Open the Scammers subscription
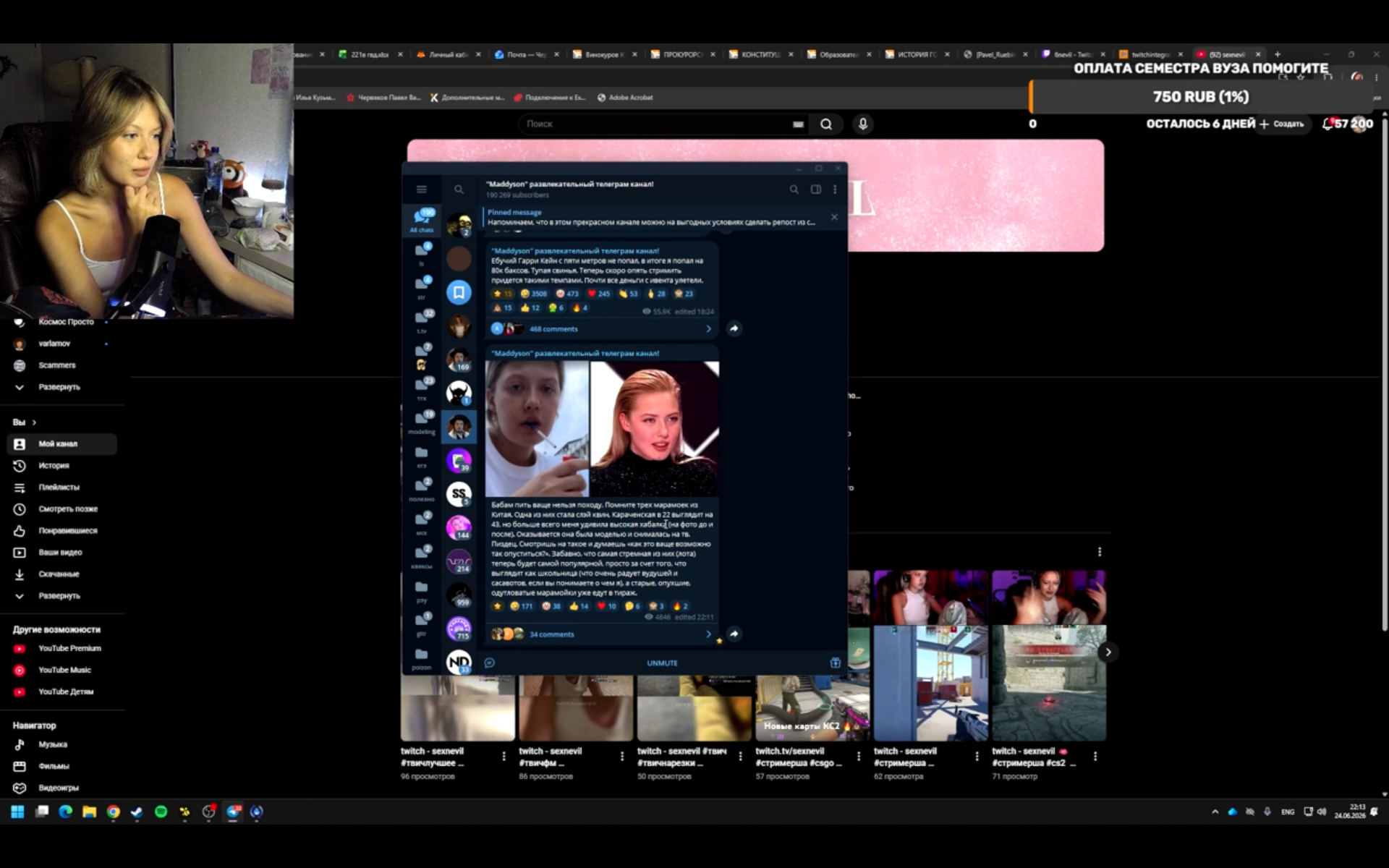1389x868 pixels. (61, 365)
